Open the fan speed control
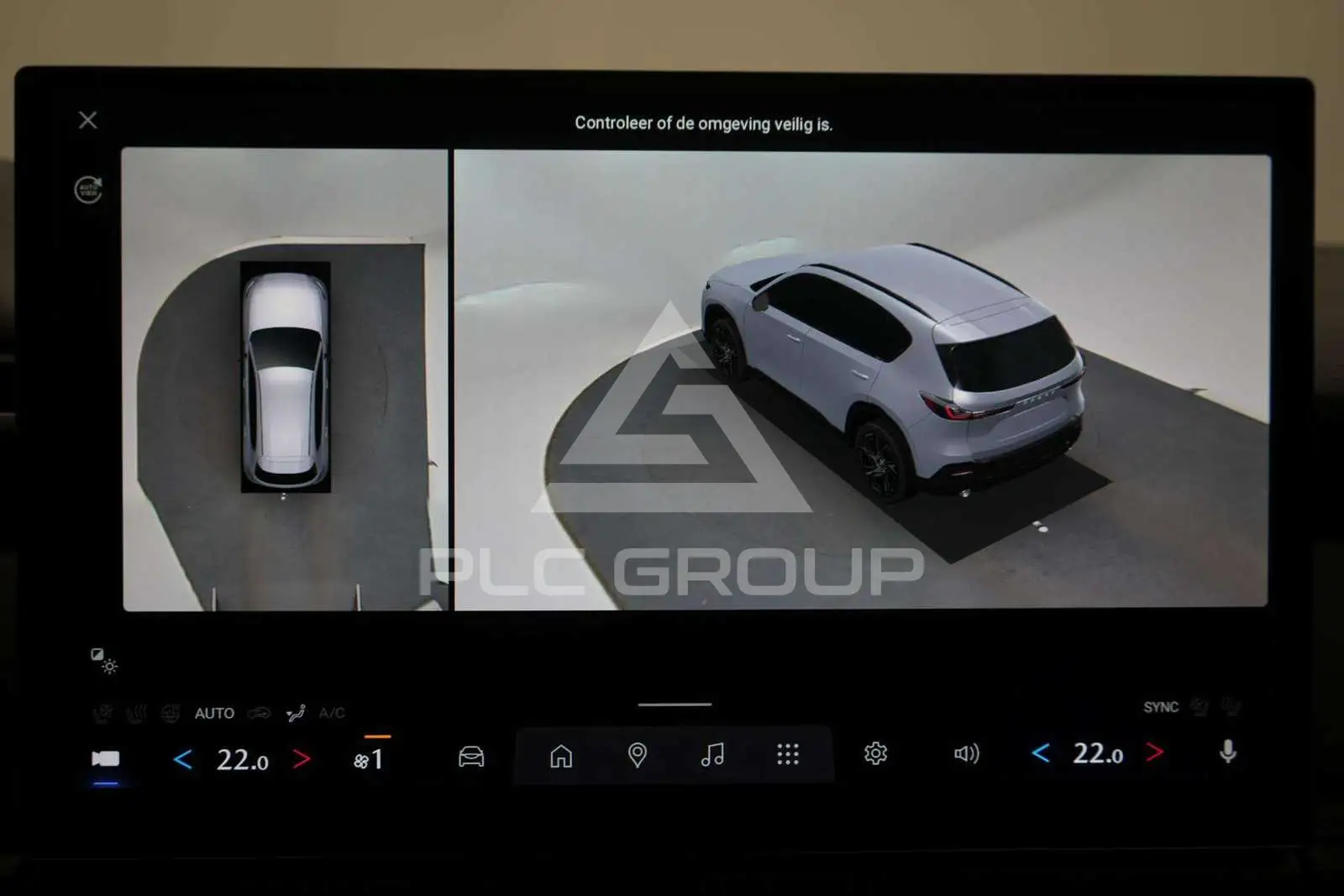Image resolution: width=1344 pixels, height=896 pixels. (x=369, y=760)
